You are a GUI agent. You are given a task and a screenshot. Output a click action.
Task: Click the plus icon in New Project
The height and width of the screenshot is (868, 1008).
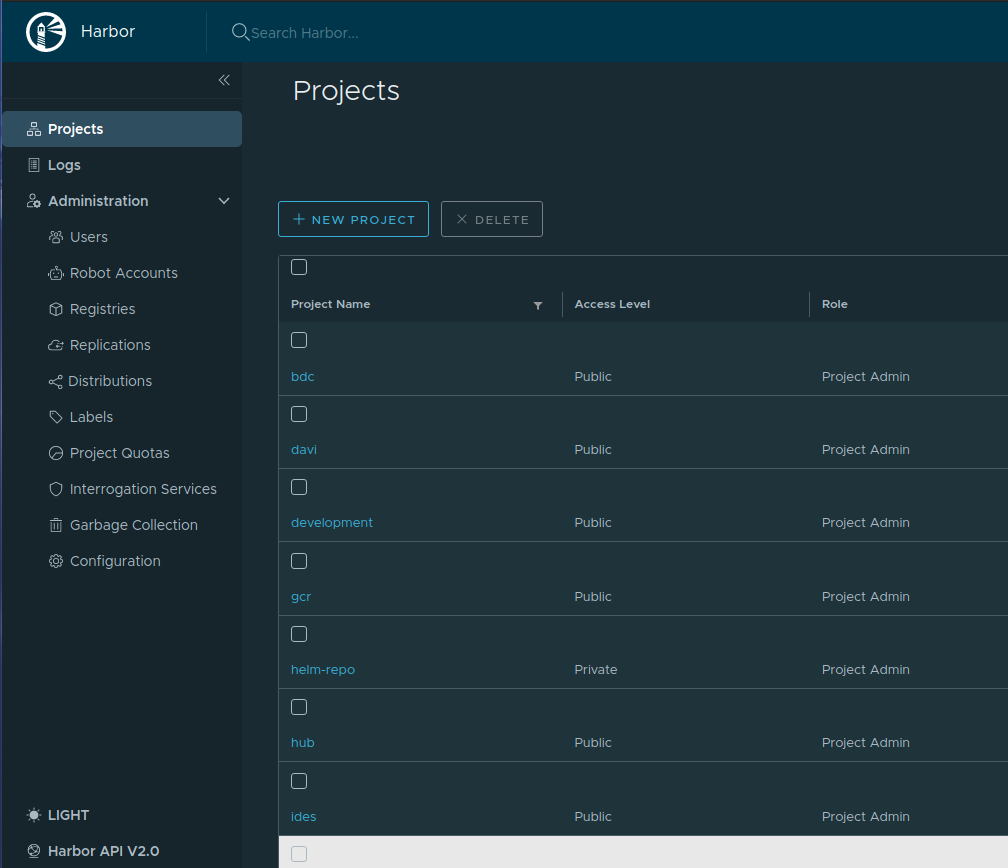pyautogui.click(x=298, y=219)
